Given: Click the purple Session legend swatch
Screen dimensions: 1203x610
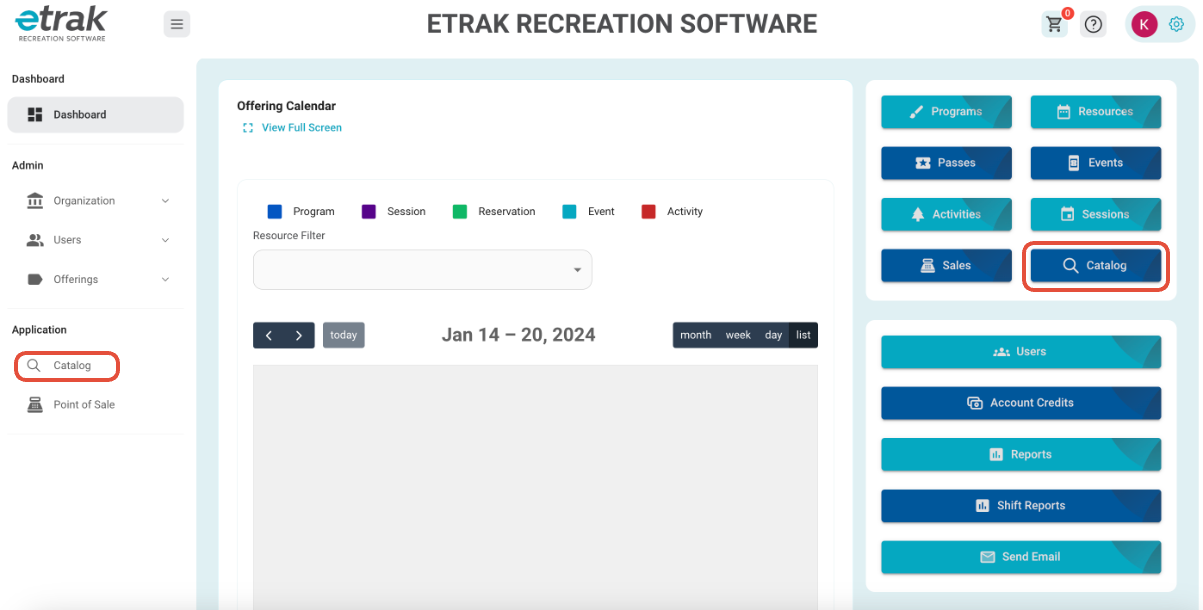Looking at the screenshot, I should tap(369, 212).
